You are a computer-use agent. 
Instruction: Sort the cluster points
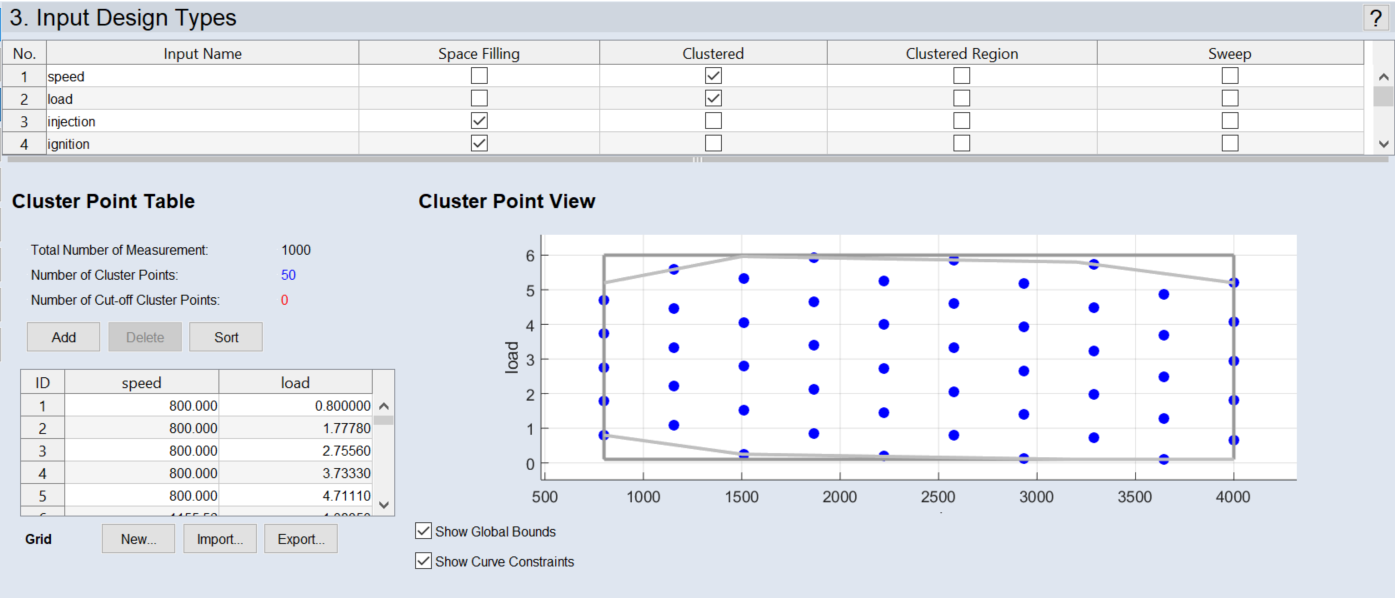(x=226, y=337)
